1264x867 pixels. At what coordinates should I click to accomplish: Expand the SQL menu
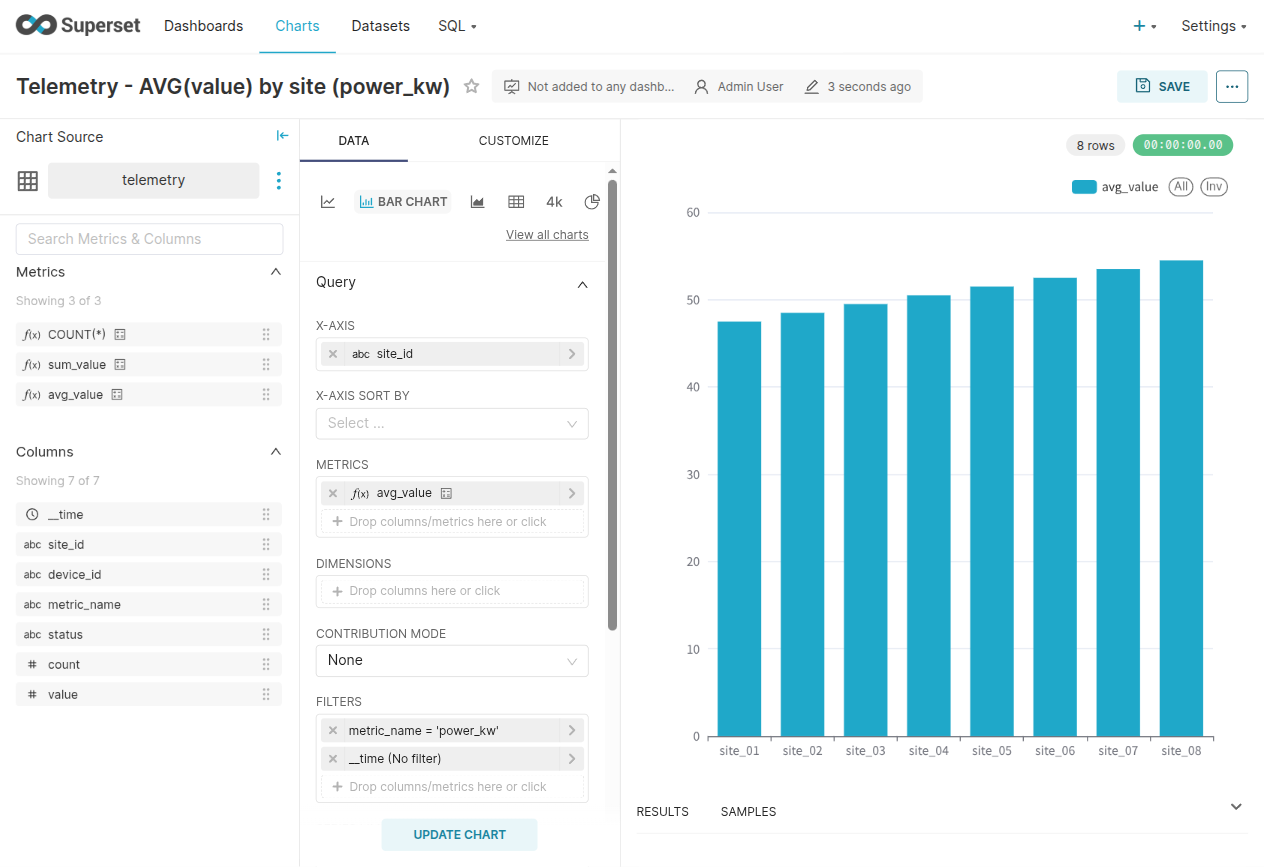(x=458, y=26)
